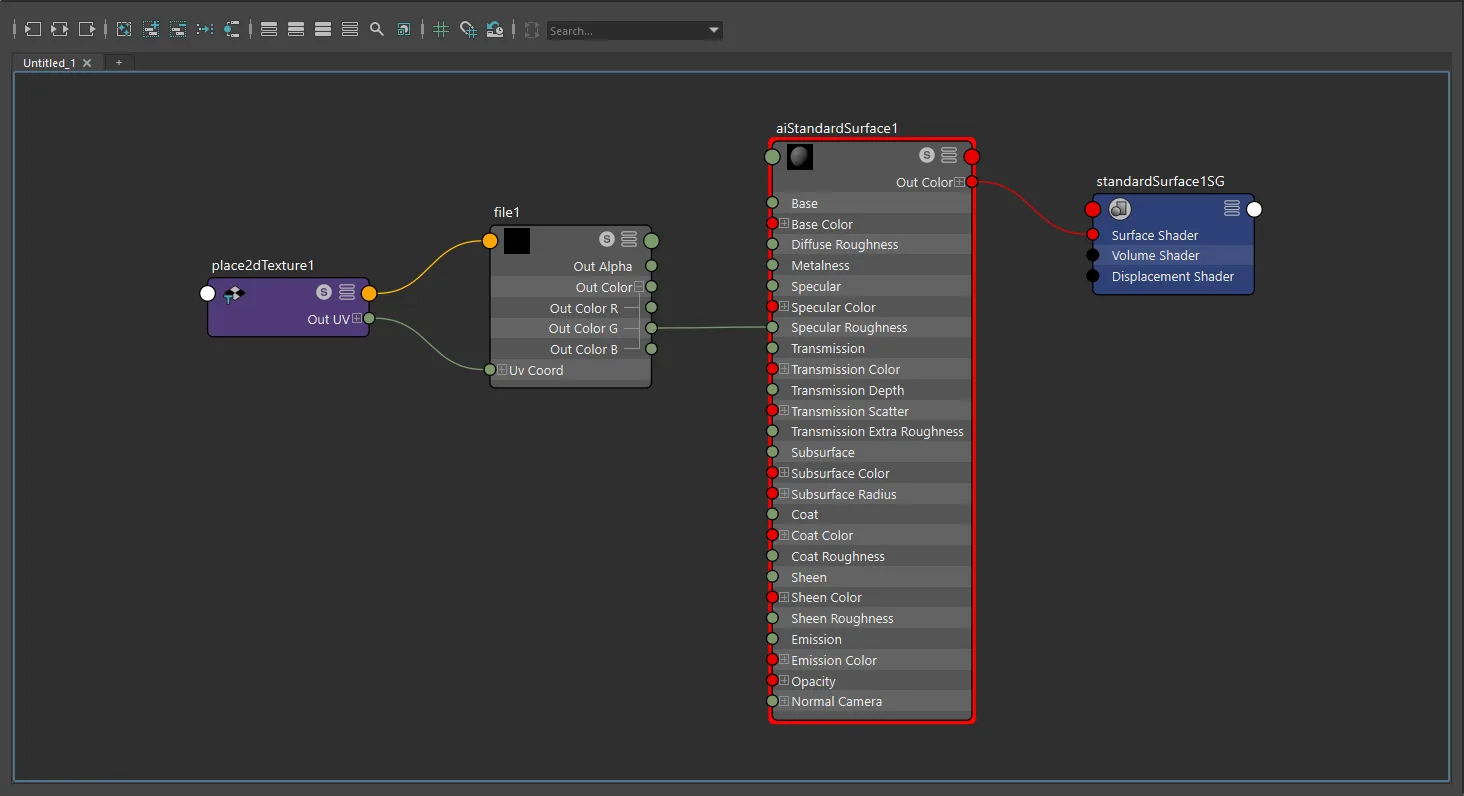Screen dimensions: 1464x796
Task: Click the magnifier search icon in toolbar
Action: pyautogui.click(x=377, y=30)
